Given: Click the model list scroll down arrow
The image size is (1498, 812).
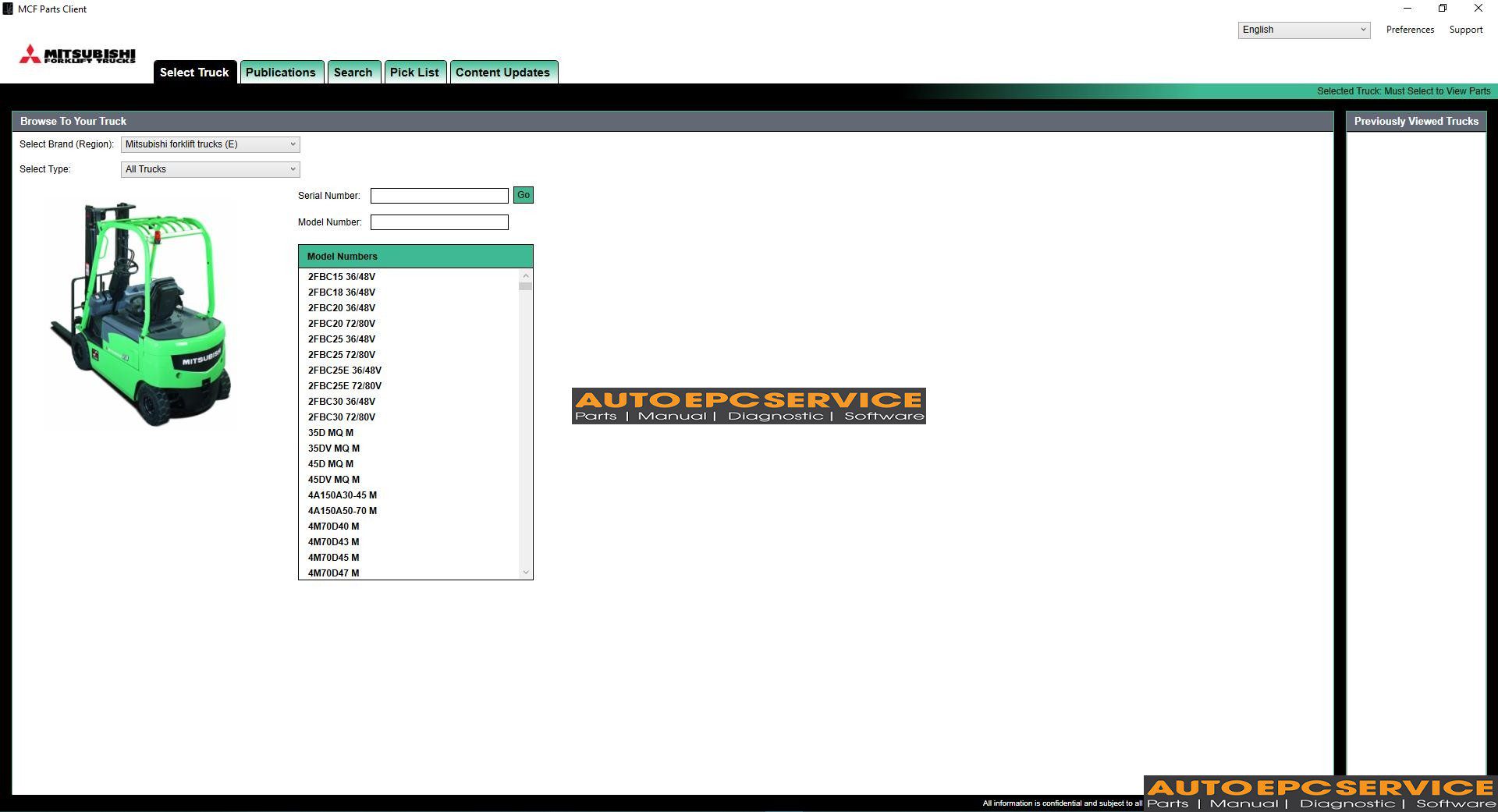Looking at the screenshot, I should (x=526, y=573).
